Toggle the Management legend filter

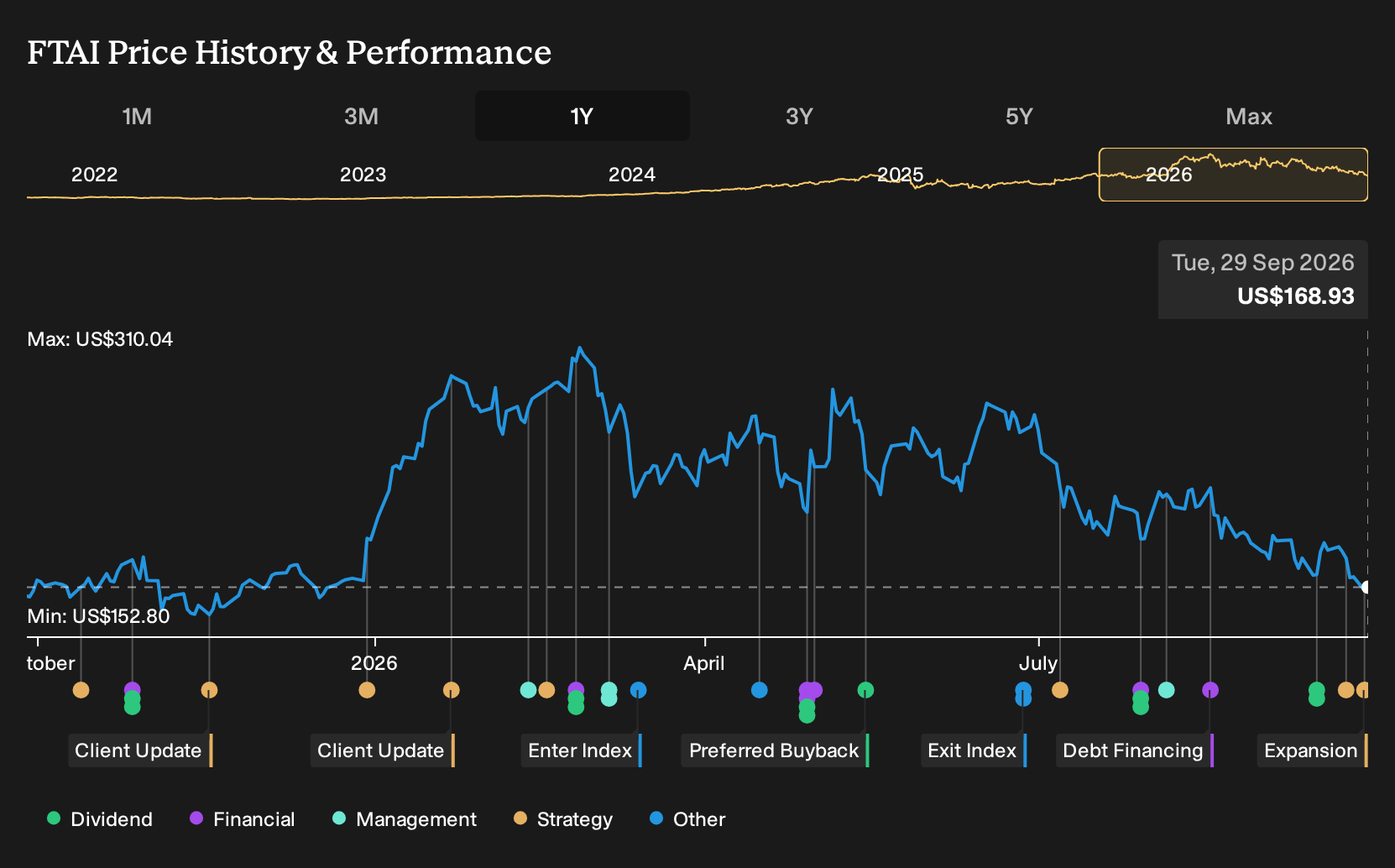[405, 819]
